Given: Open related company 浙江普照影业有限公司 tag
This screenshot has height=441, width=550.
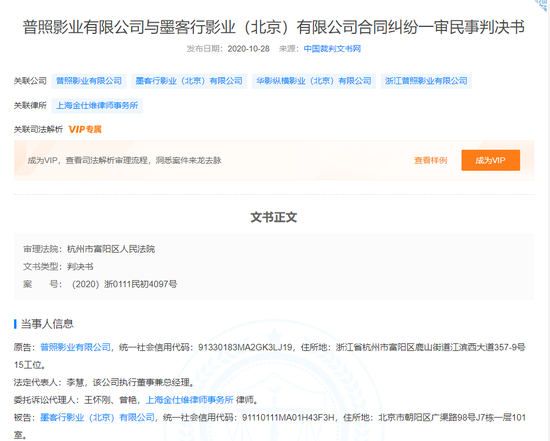Looking at the screenshot, I should pos(426,81).
